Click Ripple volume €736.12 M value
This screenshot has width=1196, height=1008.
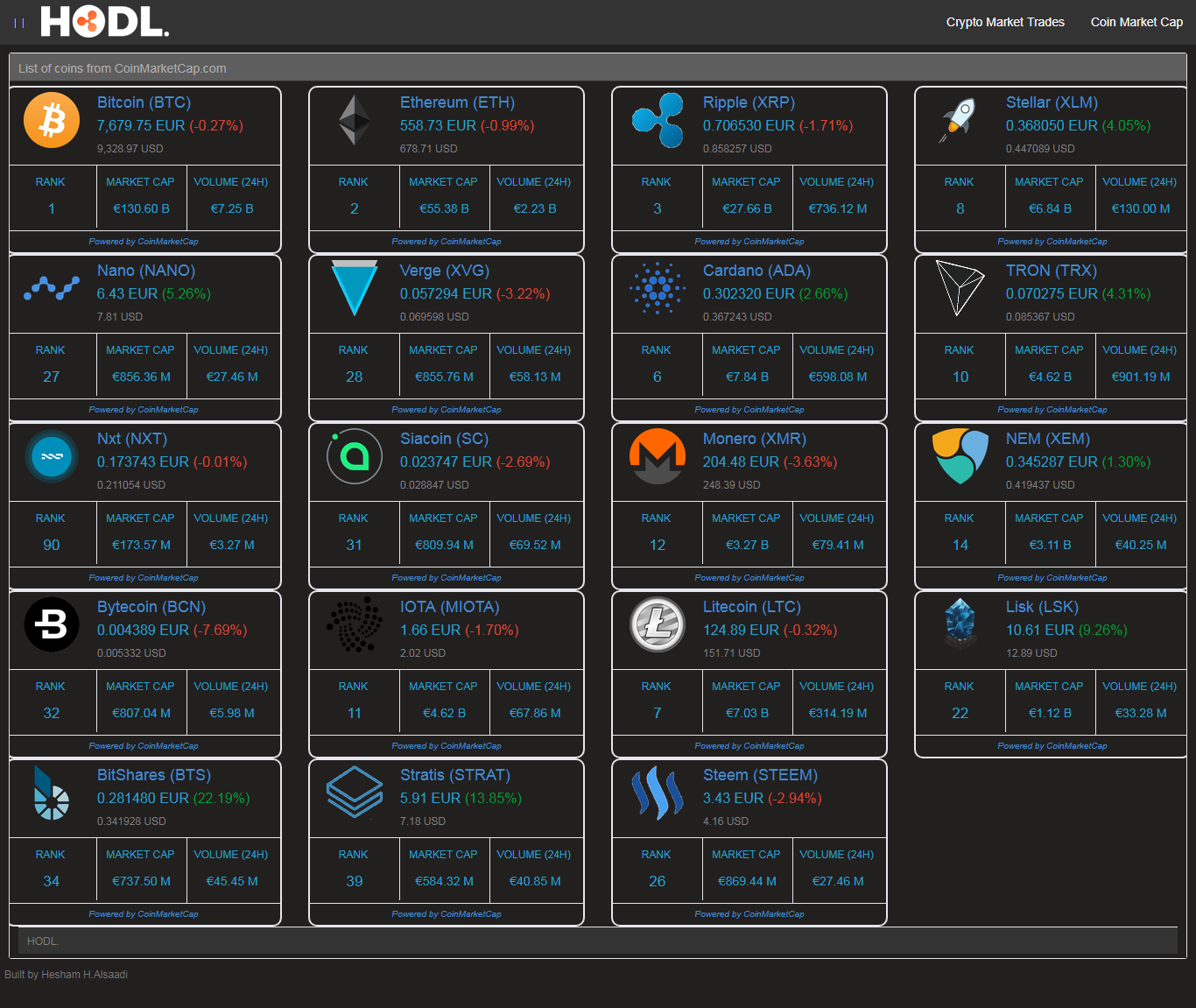838,208
